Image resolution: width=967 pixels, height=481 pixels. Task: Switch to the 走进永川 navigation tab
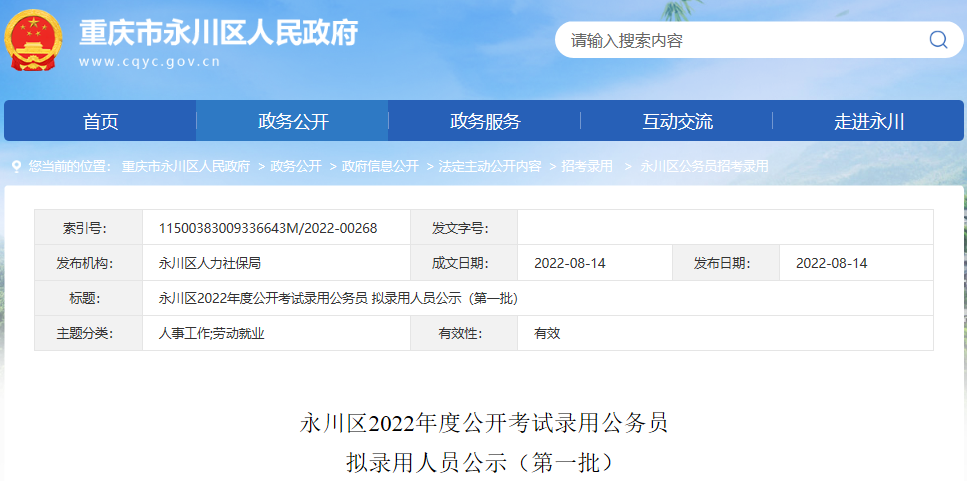868,121
